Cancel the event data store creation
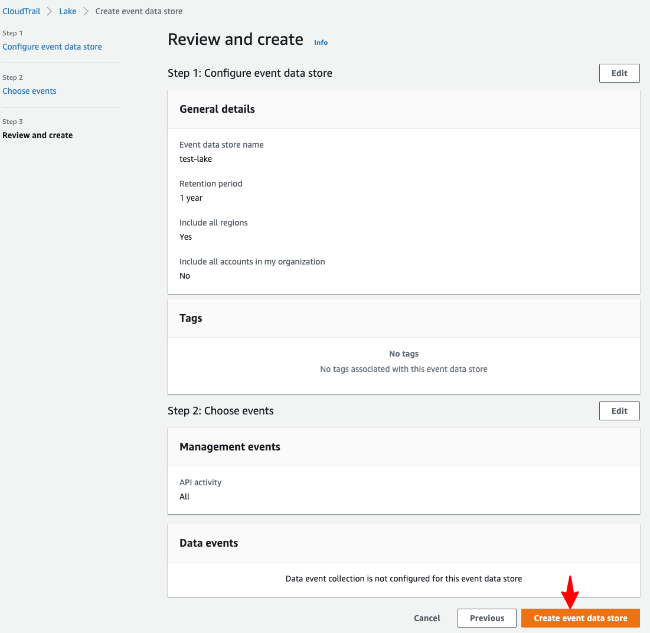Screen dimensions: 650x633 (427, 618)
